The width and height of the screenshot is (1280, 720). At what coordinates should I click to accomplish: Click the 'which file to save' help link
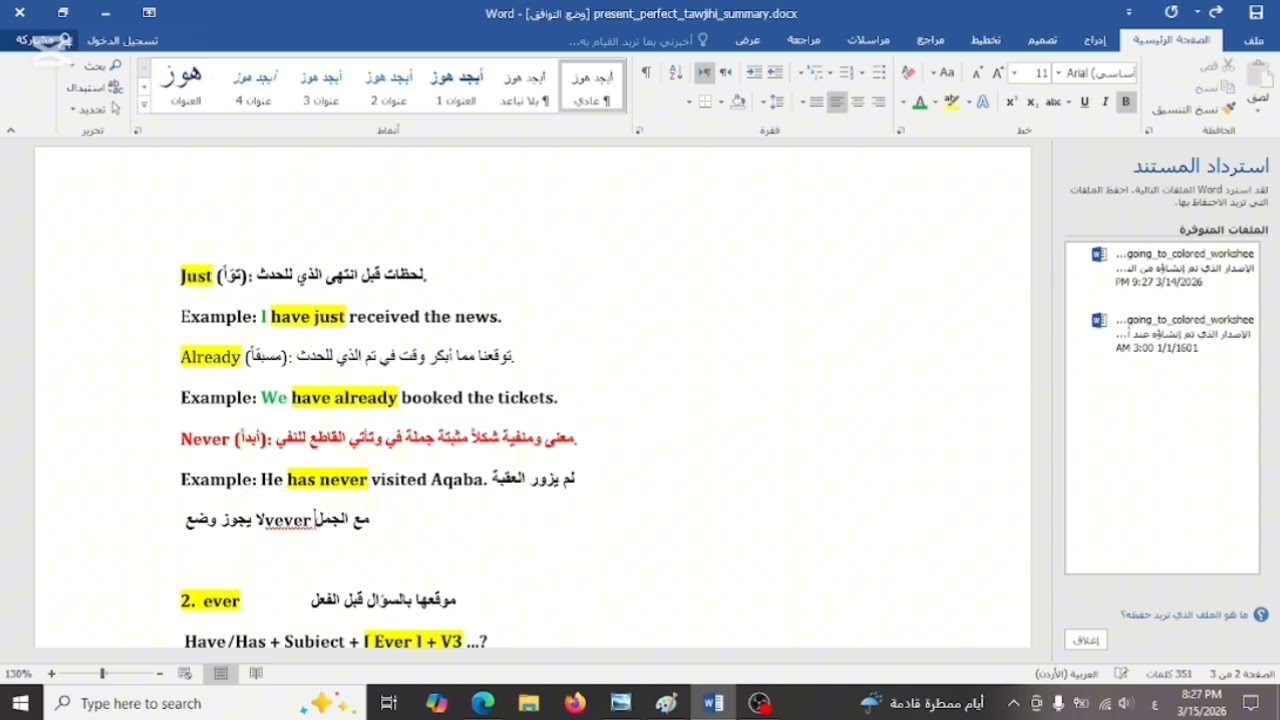[x=1194, y=615]
